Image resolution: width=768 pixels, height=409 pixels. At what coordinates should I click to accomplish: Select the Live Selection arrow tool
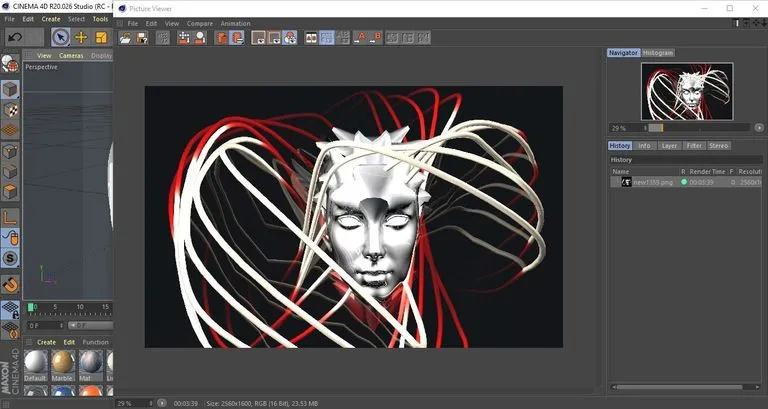point(61,37)
